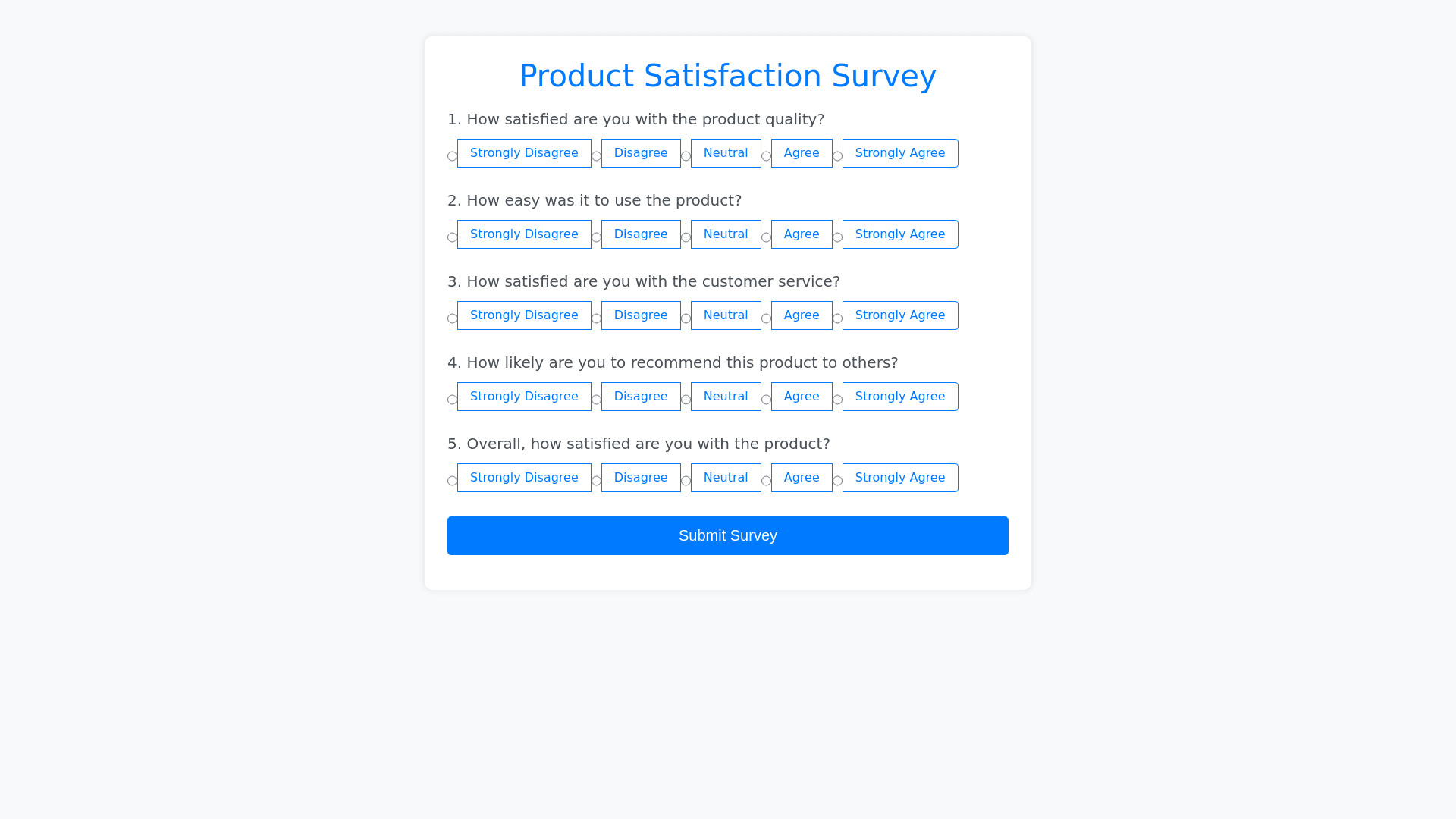The image size is (1456, 819).
Task: Choose Strongly Disagree for customer service question
Action: pos(523,315)
